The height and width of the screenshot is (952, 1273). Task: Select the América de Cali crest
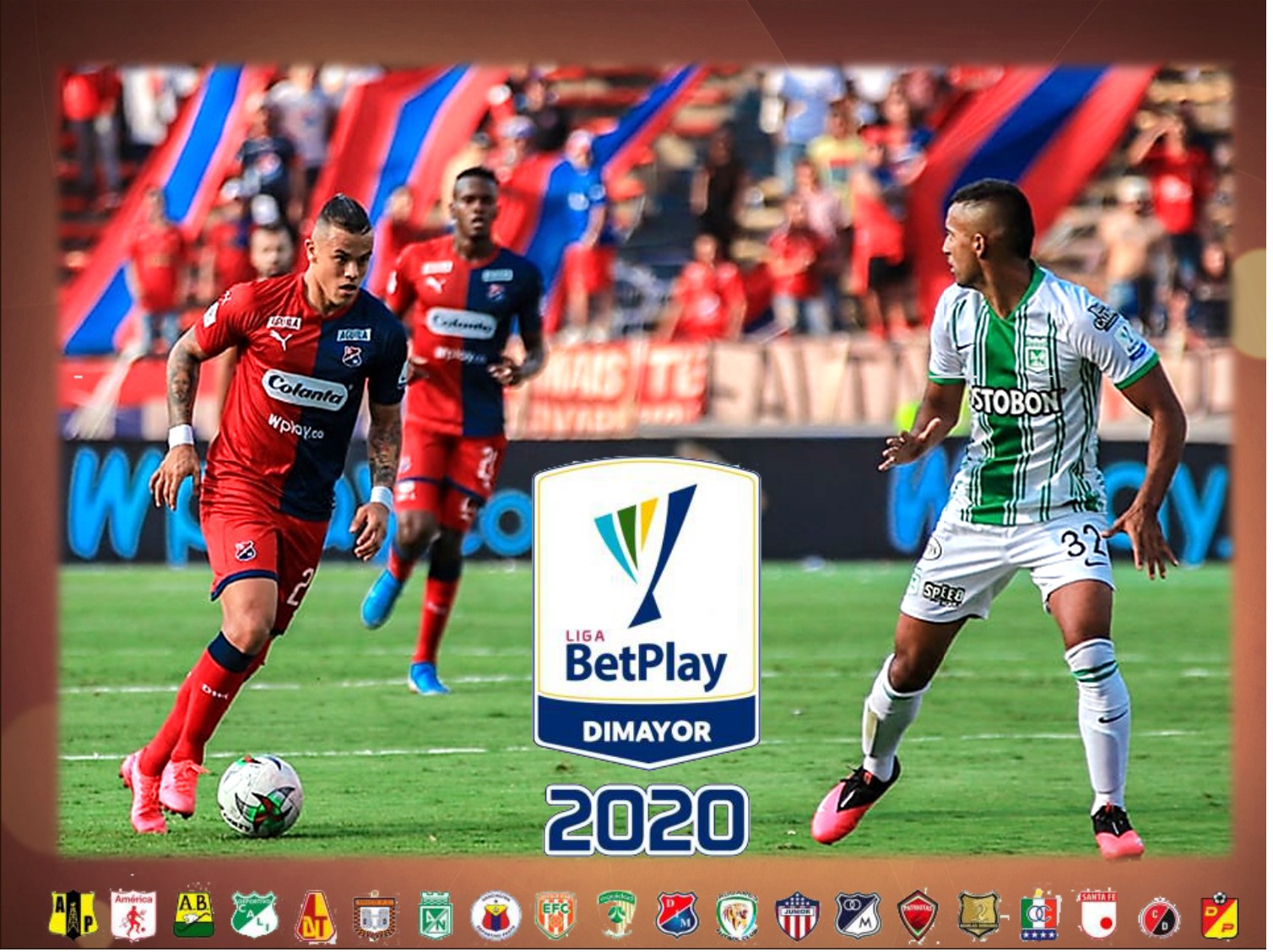tap(133, 916)
